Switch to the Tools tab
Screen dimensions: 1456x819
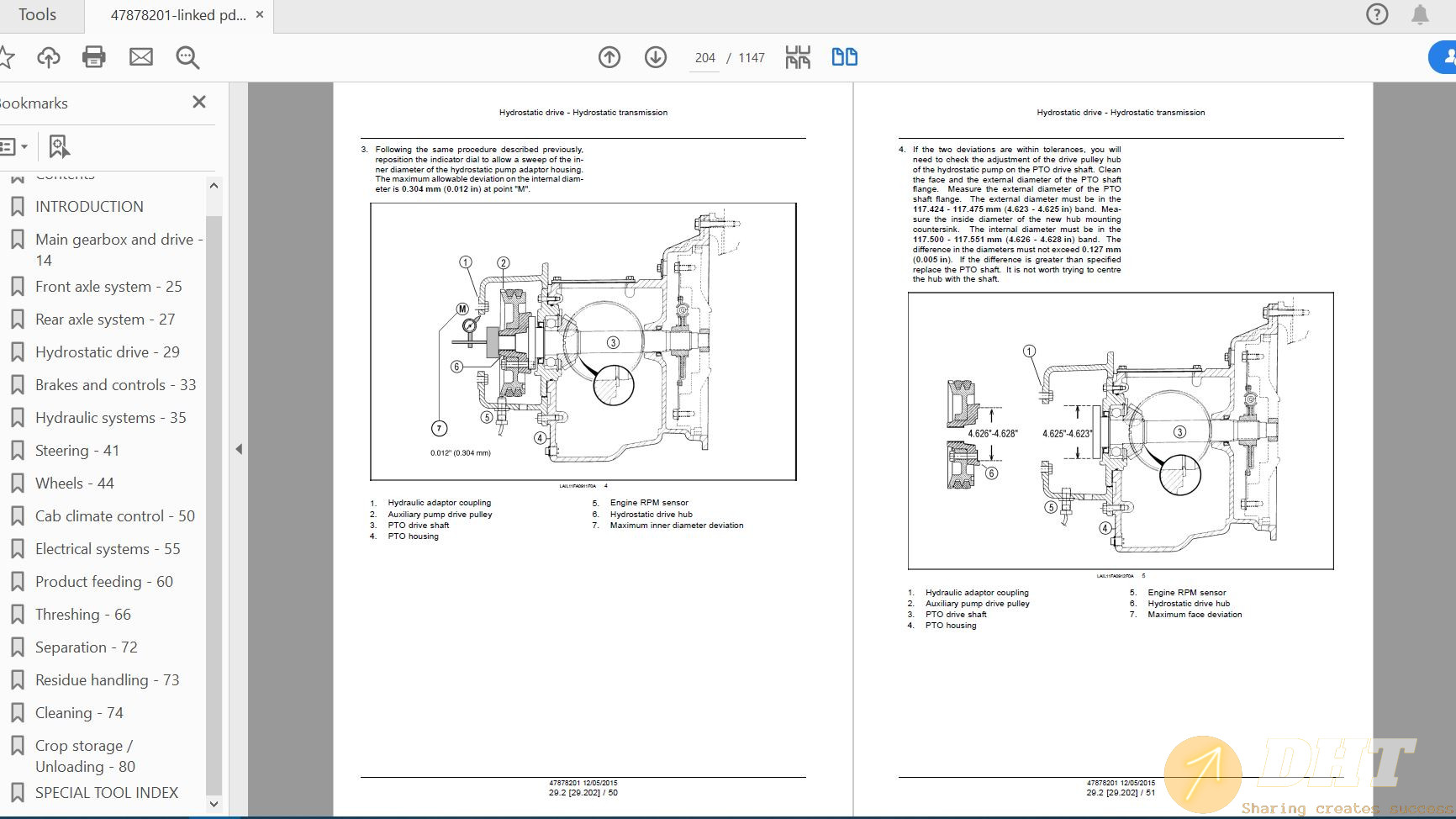(x=40, y=14)
